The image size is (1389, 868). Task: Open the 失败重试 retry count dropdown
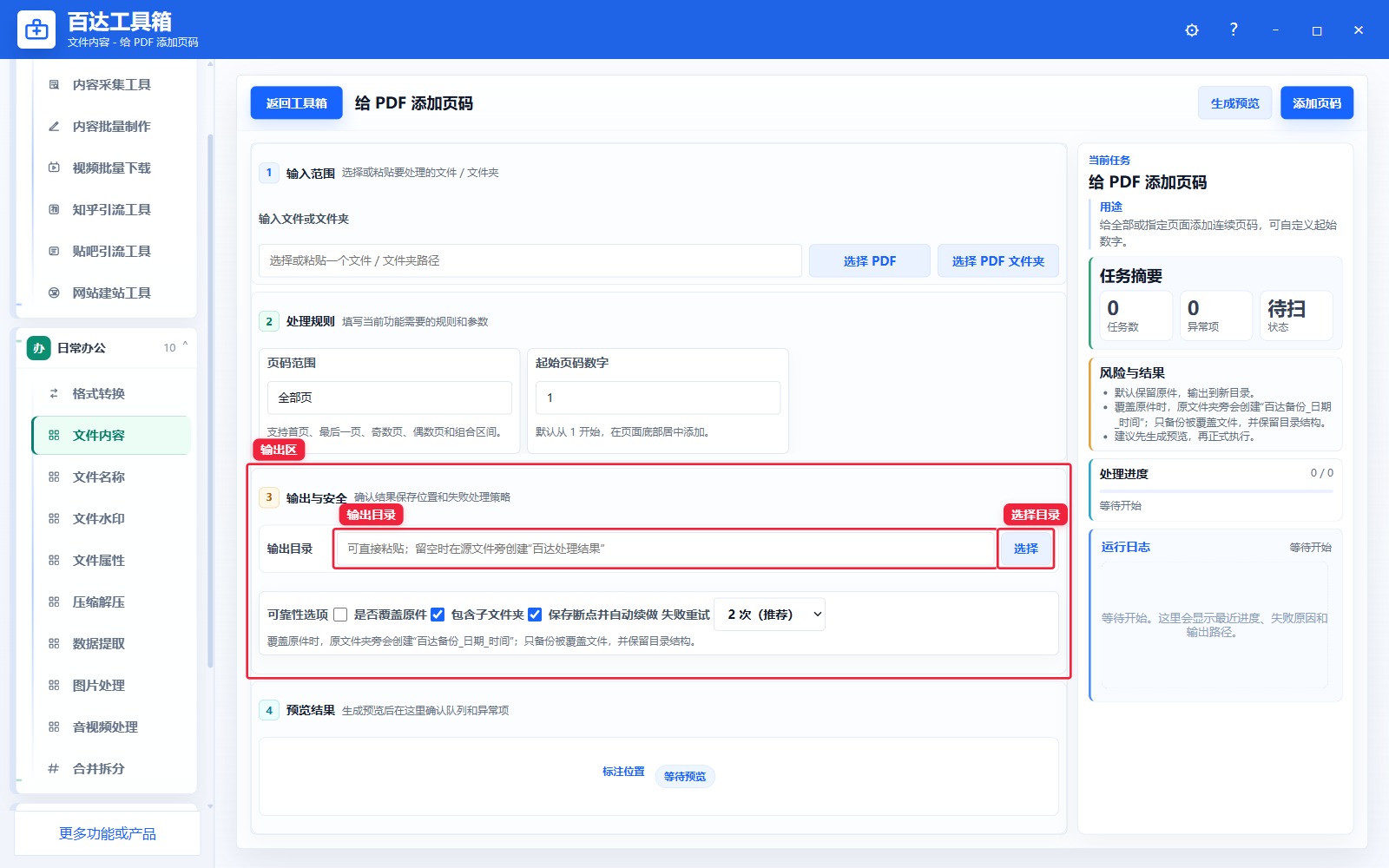coord(769,615)
